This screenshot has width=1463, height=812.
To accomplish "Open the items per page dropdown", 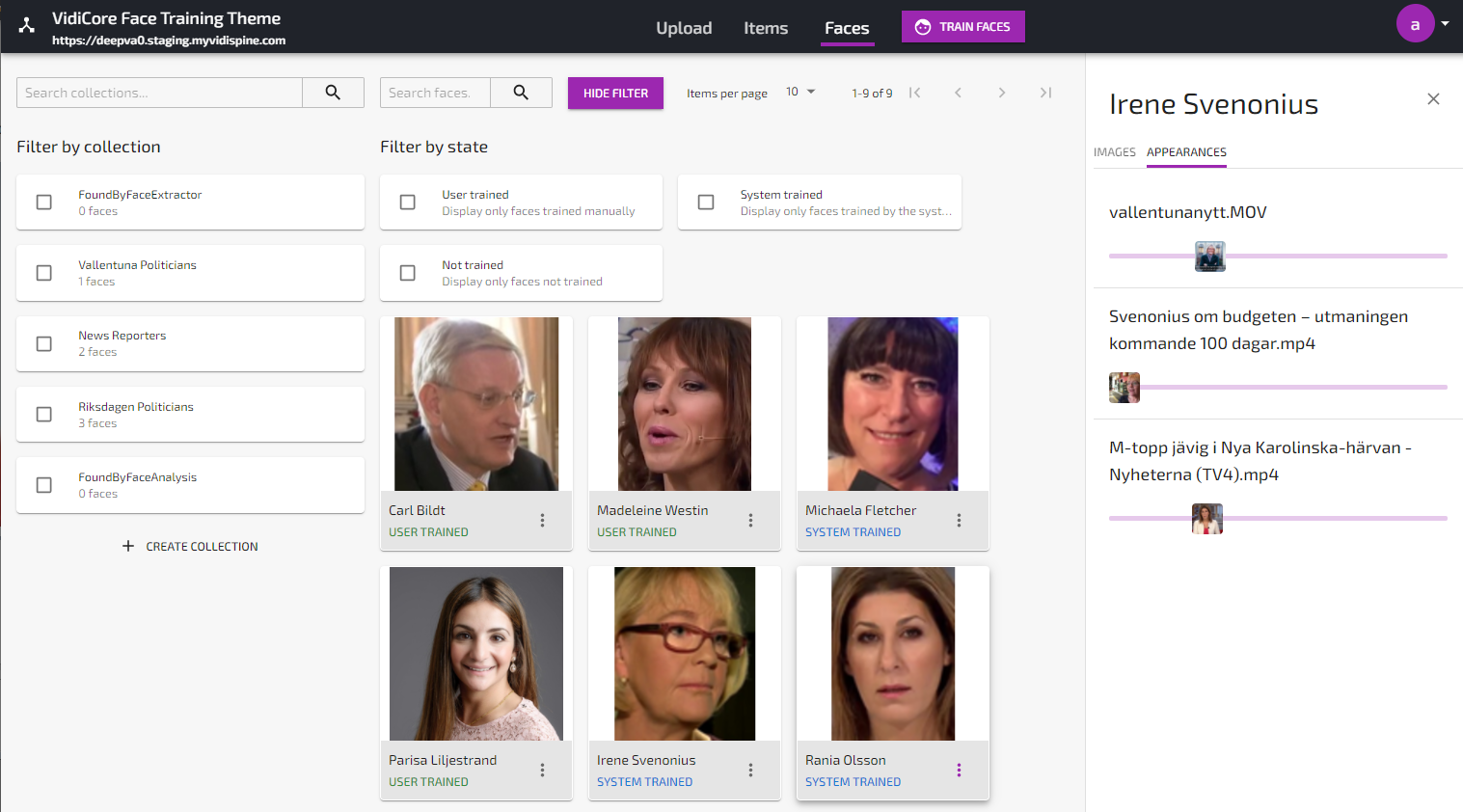I will point(800,93).
